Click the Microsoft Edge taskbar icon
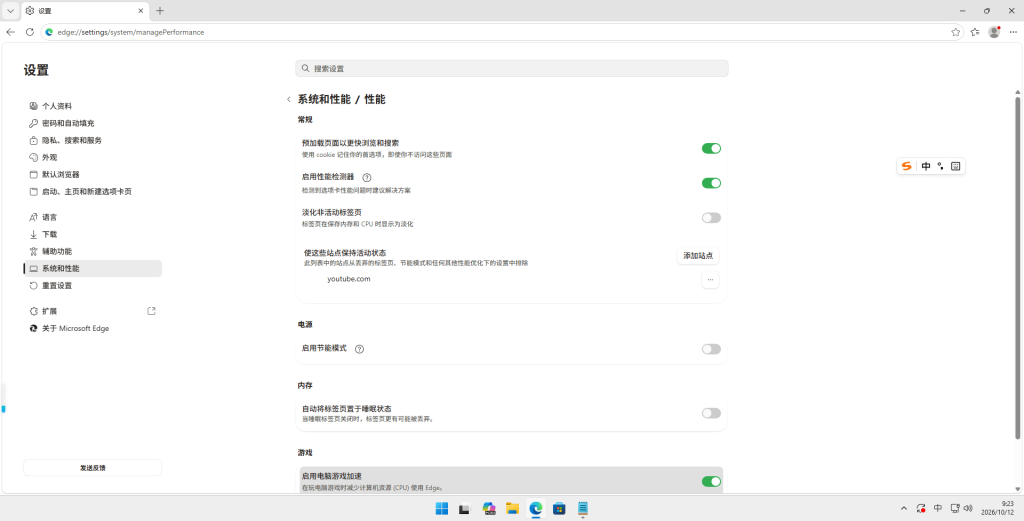 pyautogui.click(x=536, y=509)
